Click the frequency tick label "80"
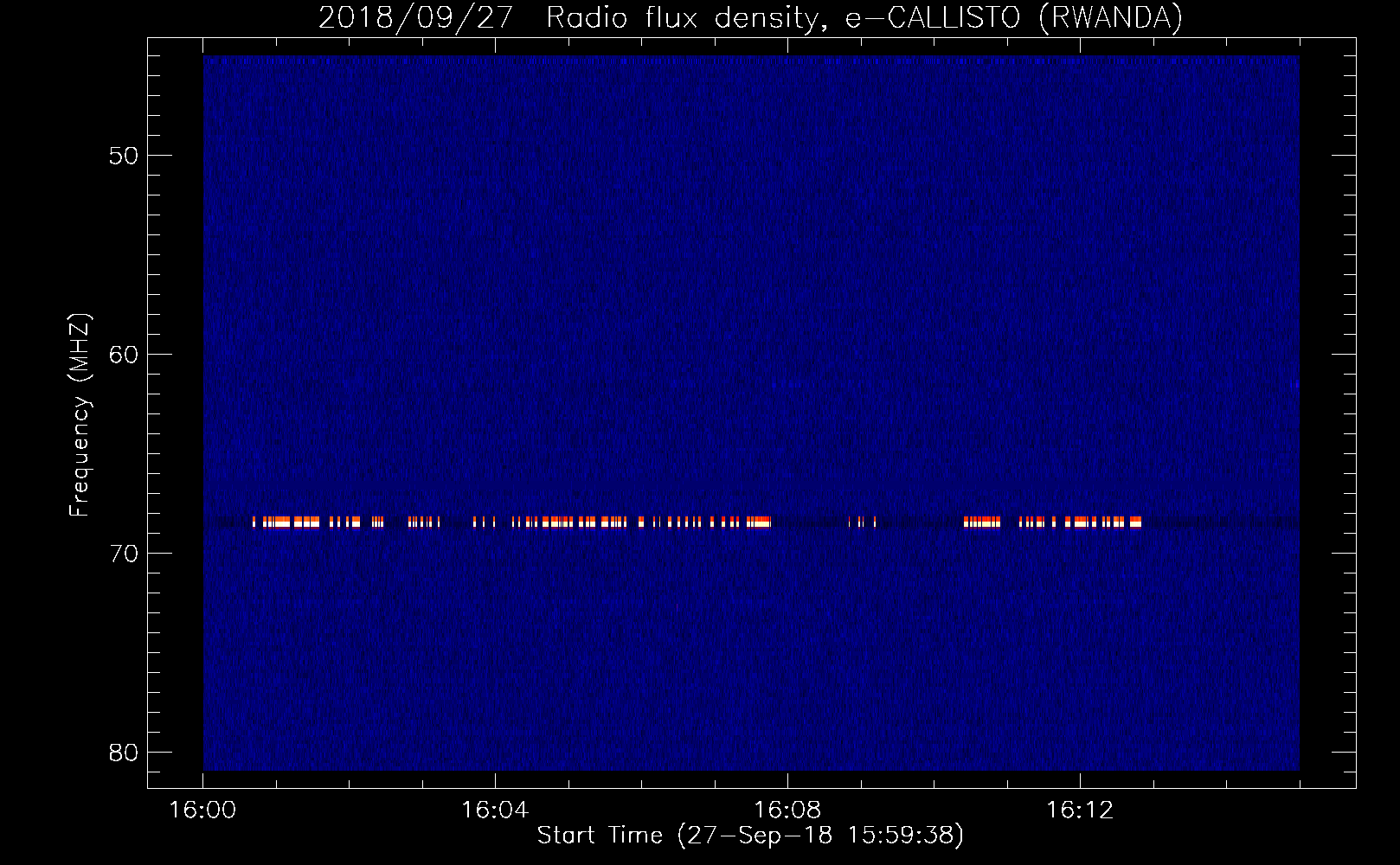The image size is (1400, 865). 124,753
